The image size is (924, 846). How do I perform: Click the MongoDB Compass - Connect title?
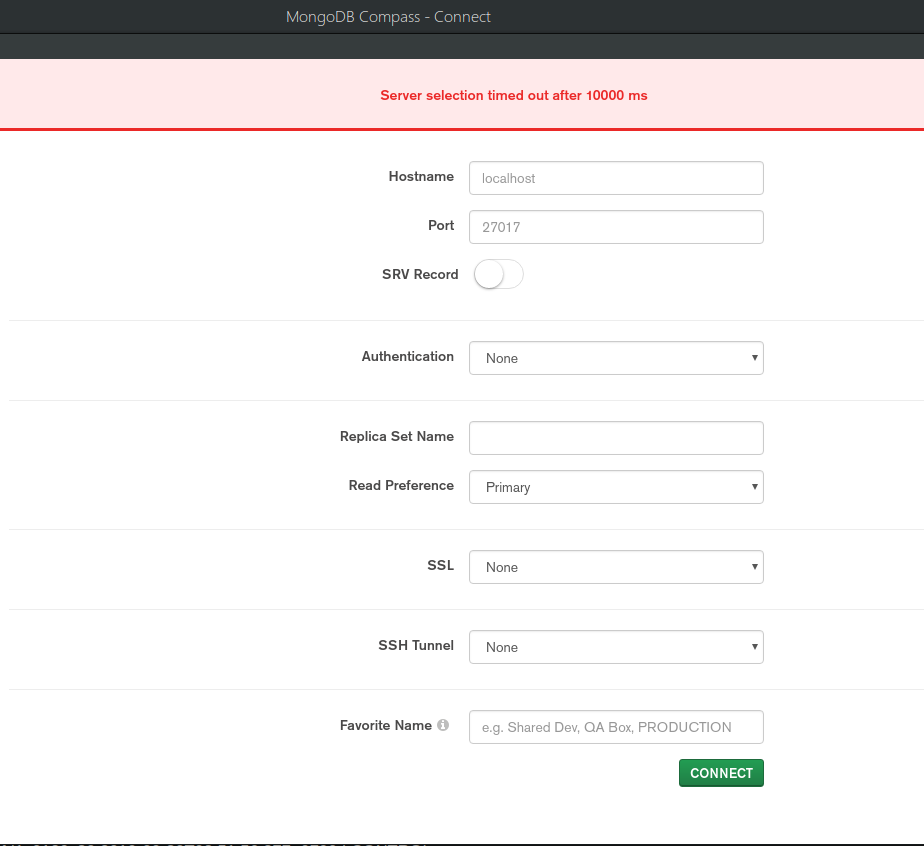click(388, 17)
